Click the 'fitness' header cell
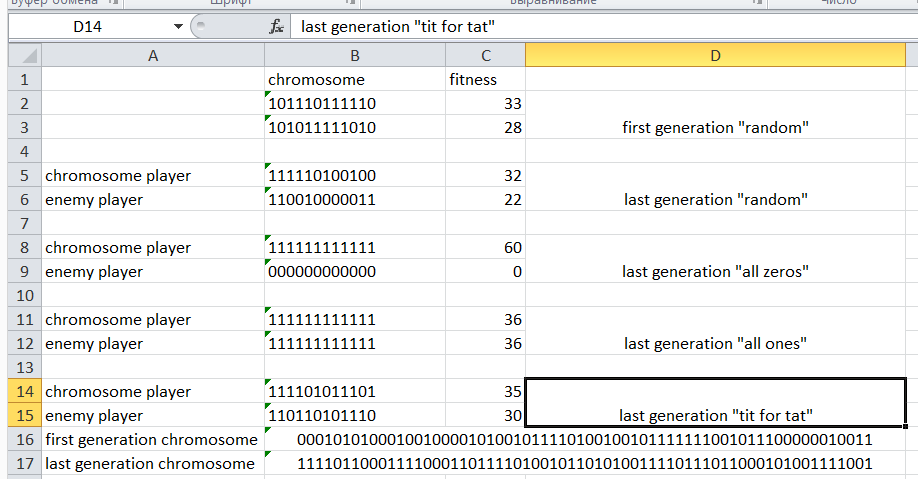This screenshot has height=479, width=918. (485, 80)
